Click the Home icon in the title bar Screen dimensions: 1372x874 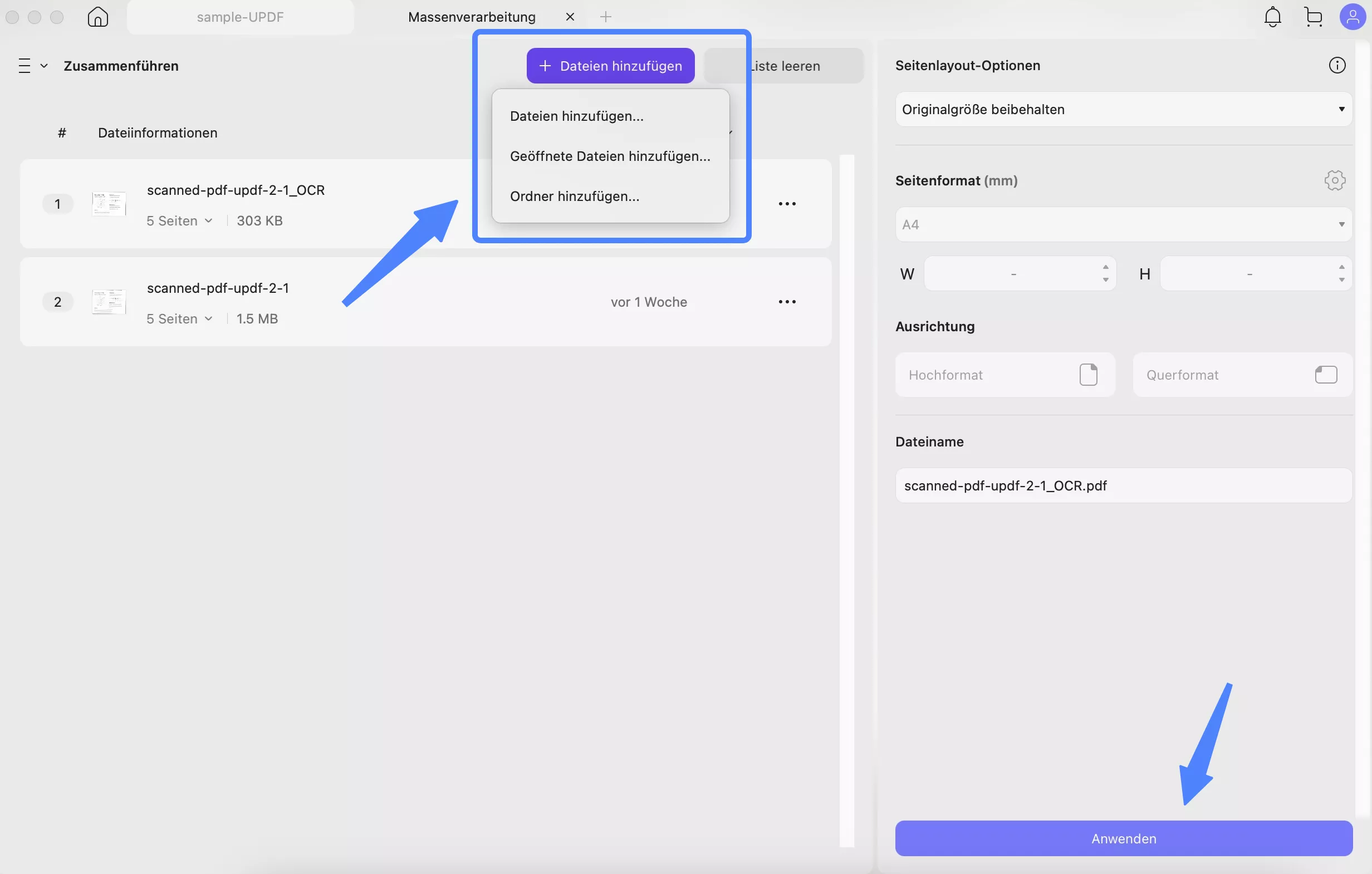97,17
